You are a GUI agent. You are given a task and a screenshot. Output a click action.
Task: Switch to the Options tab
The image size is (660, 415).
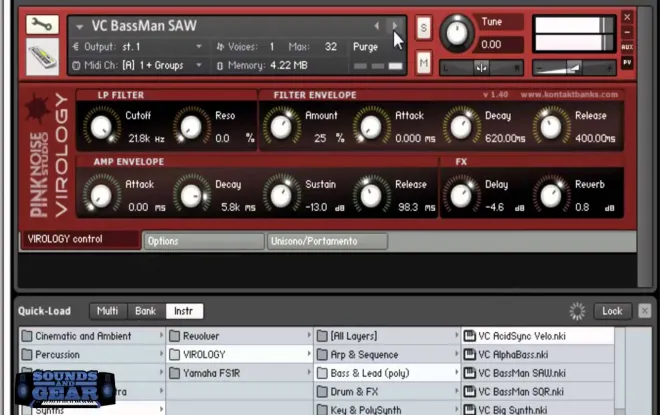point(204,241)
